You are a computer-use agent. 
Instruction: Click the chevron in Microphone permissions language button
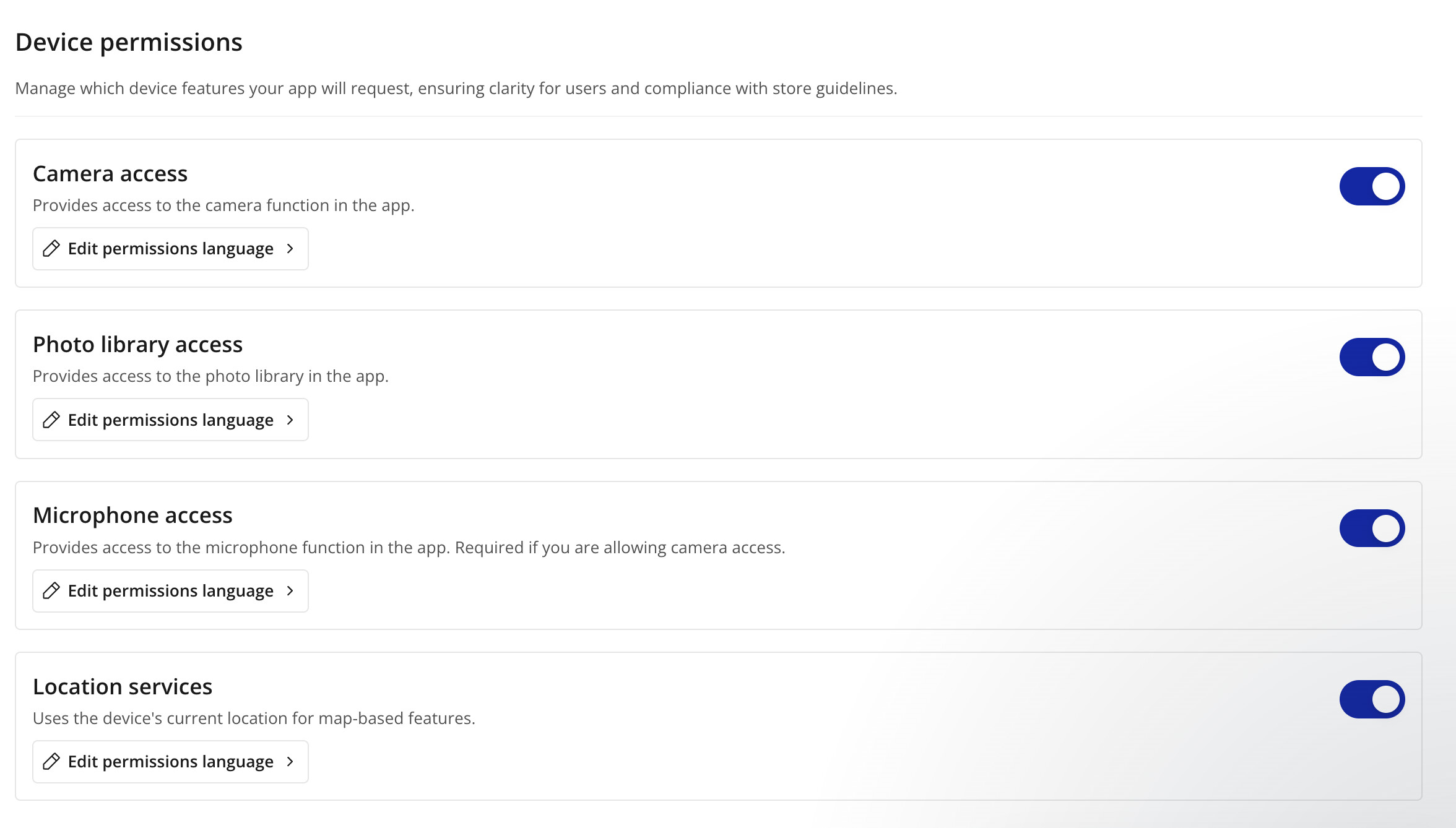290,591
